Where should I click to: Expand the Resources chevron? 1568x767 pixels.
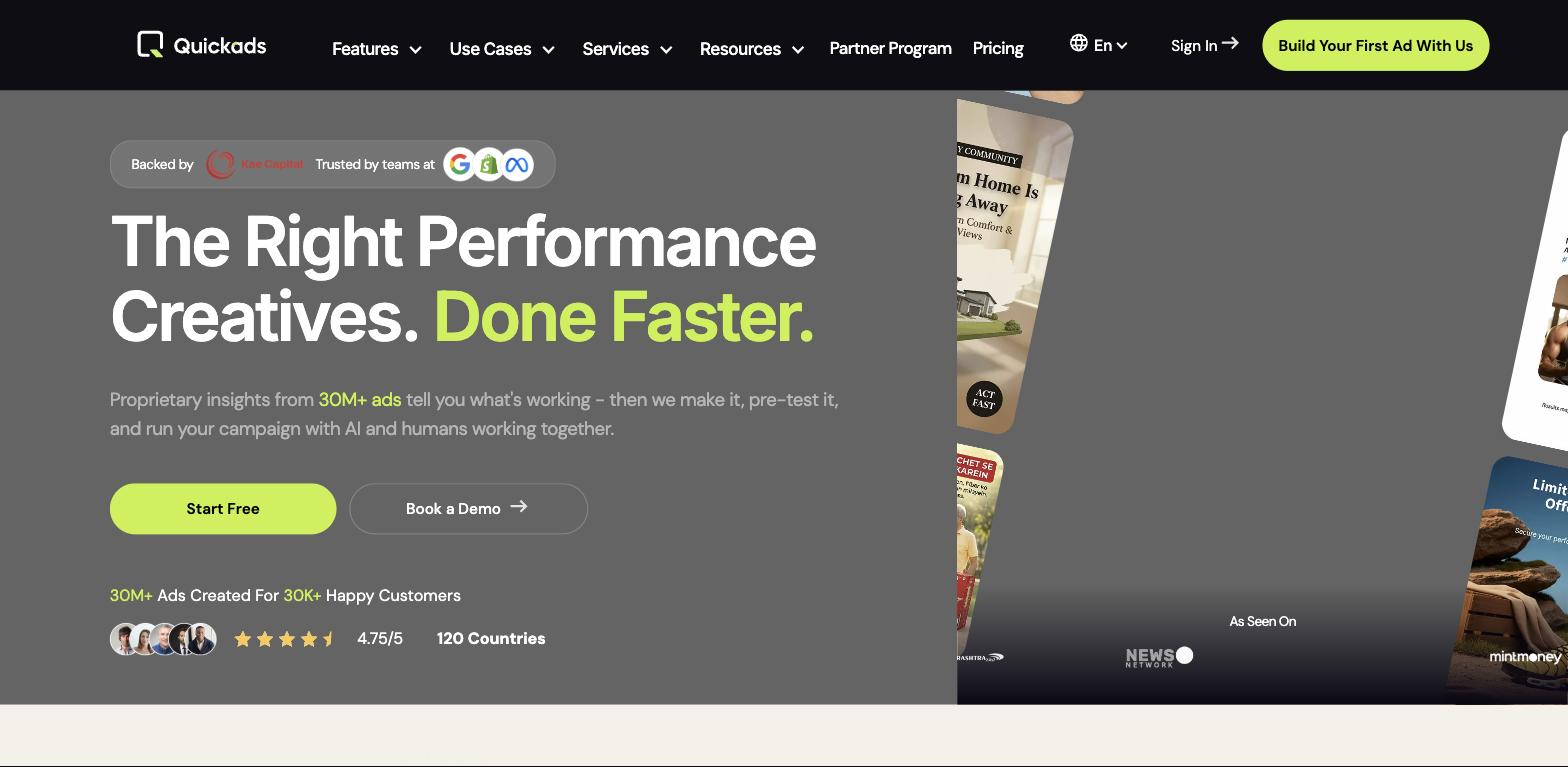798,49
